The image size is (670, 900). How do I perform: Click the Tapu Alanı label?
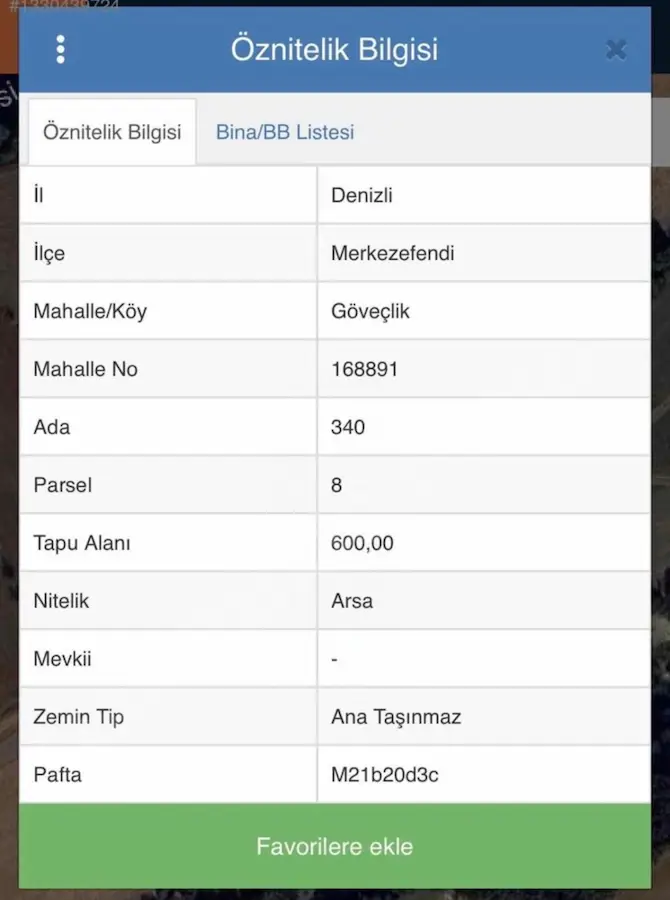pyautogui.click(x=82, y=543)
